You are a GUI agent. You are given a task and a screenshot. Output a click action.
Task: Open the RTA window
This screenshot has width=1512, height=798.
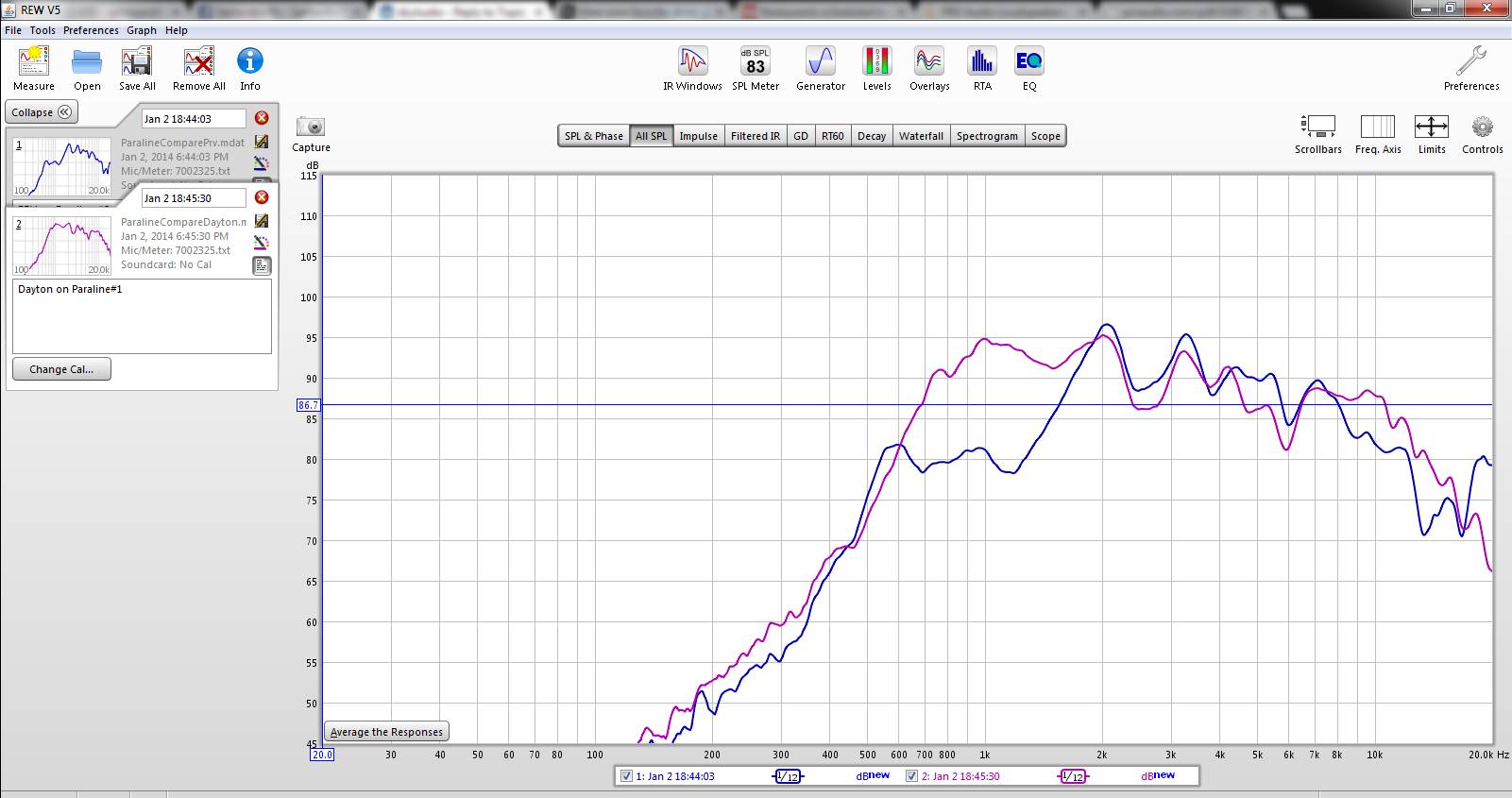tap(982, 62)
